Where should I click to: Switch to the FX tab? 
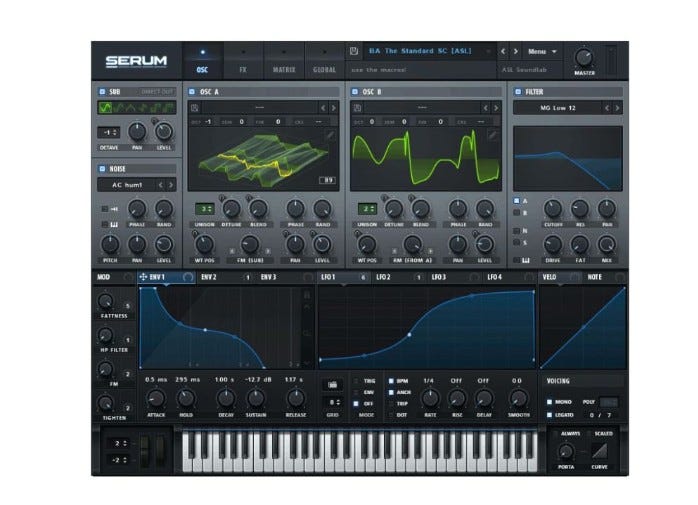(243, 61)
